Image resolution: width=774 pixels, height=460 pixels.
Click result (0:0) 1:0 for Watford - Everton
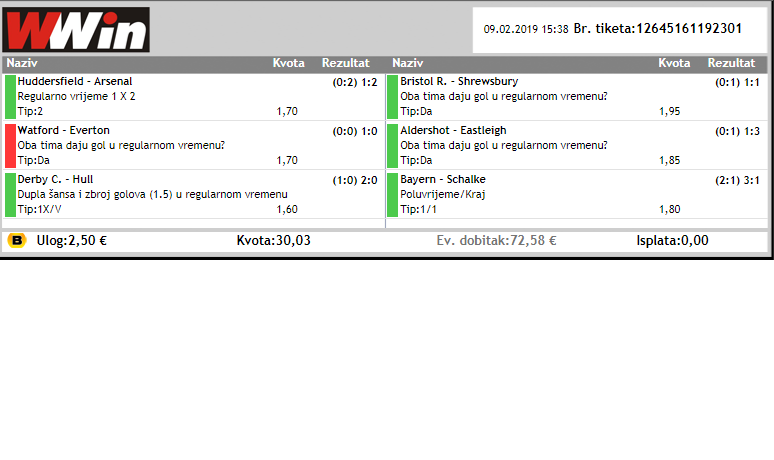(x=355, y=131)
